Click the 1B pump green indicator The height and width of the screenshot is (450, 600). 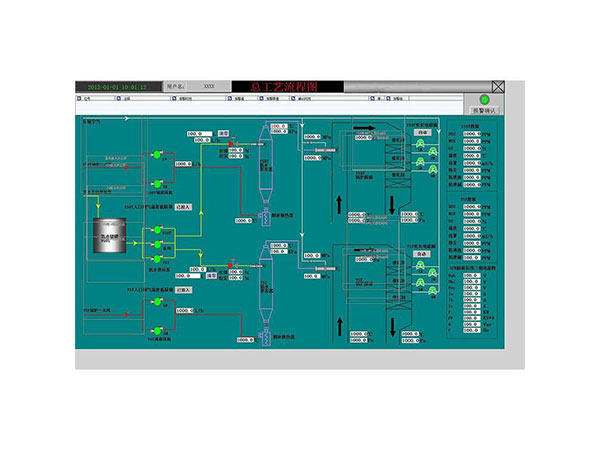coord(158,183)
